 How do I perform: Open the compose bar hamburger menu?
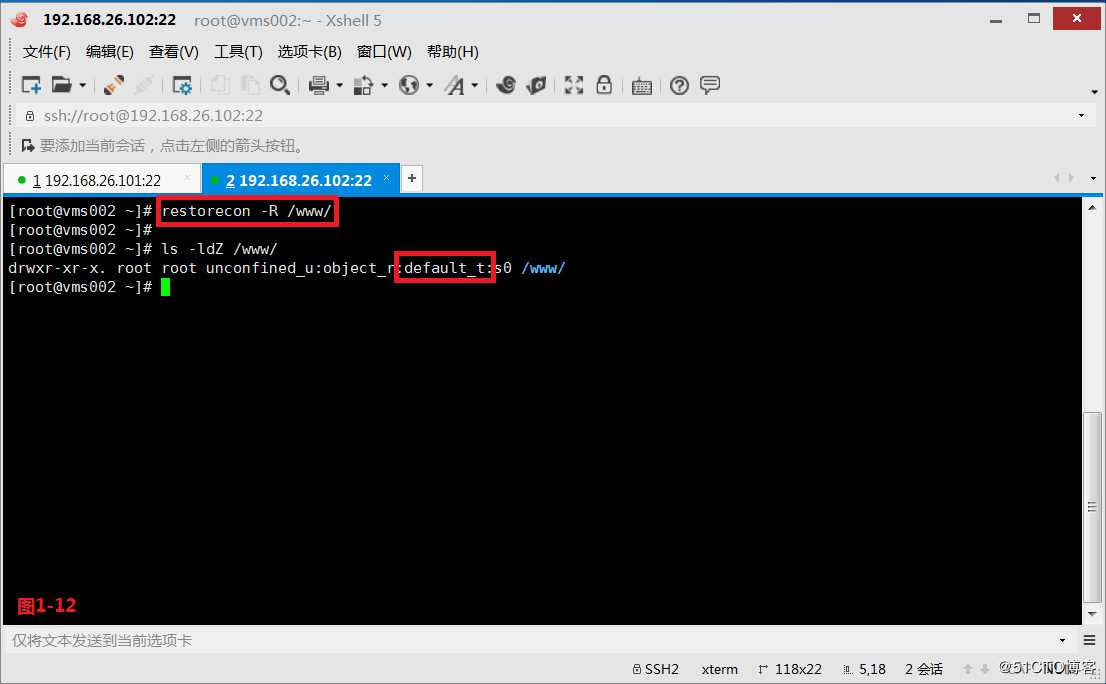(x=1090, y=640)
